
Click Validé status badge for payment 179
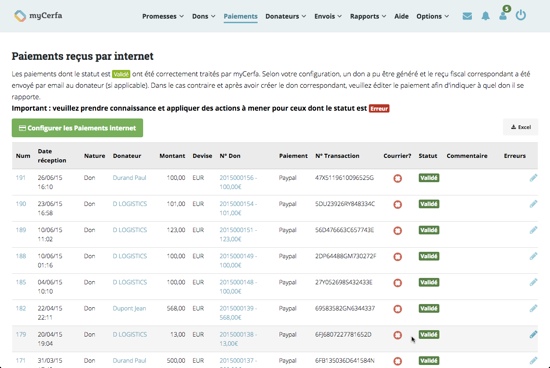click(429, 335)
